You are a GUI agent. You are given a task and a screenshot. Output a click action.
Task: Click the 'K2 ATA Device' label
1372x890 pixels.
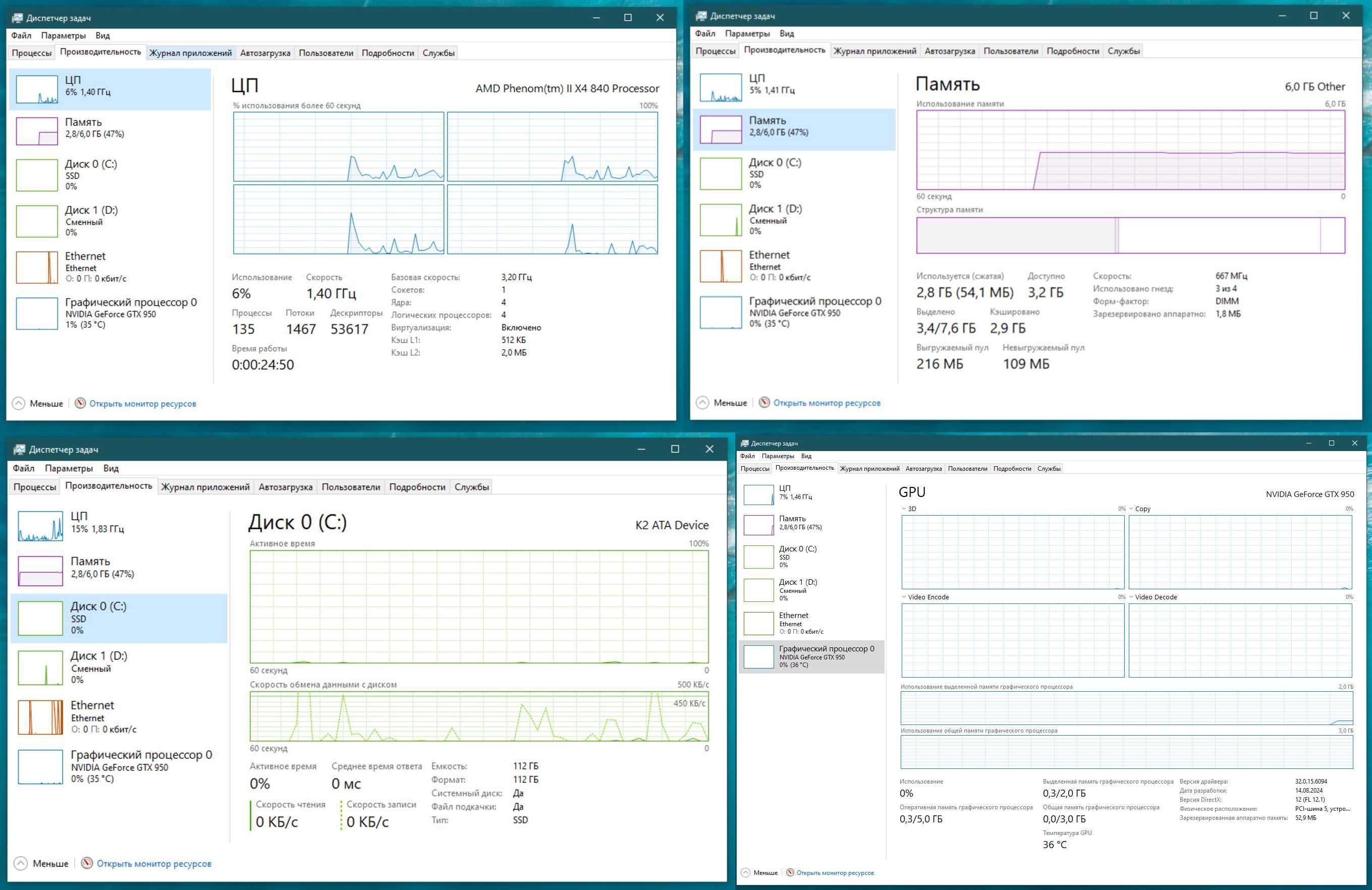coord(672,525)
